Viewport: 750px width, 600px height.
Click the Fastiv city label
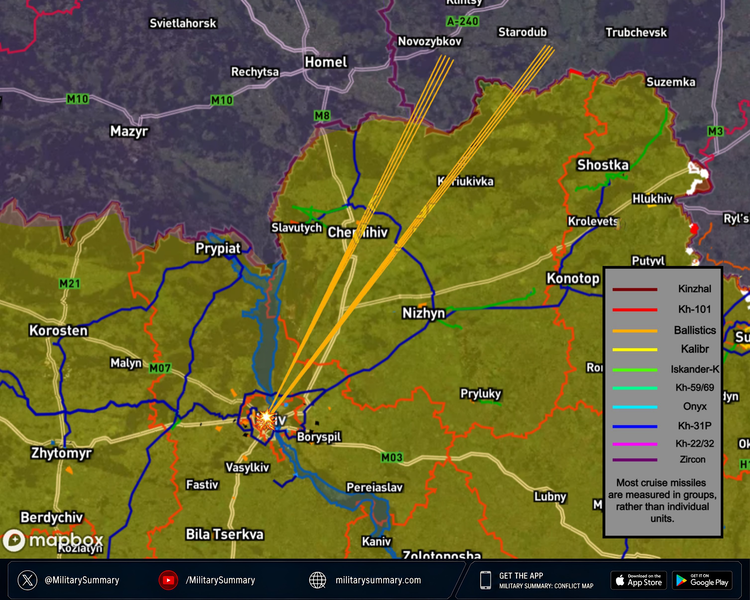(202, 485)
